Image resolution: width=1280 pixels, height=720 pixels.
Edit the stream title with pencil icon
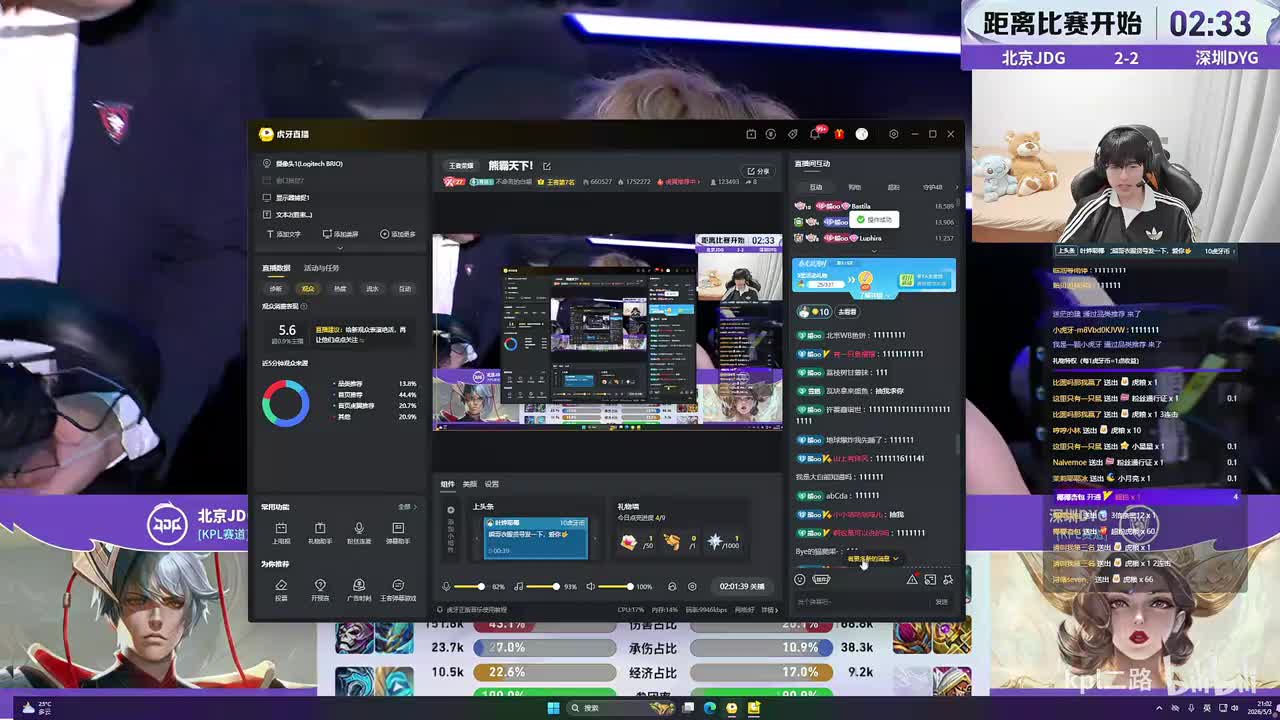pyautogui.click(x=547, y=166)
